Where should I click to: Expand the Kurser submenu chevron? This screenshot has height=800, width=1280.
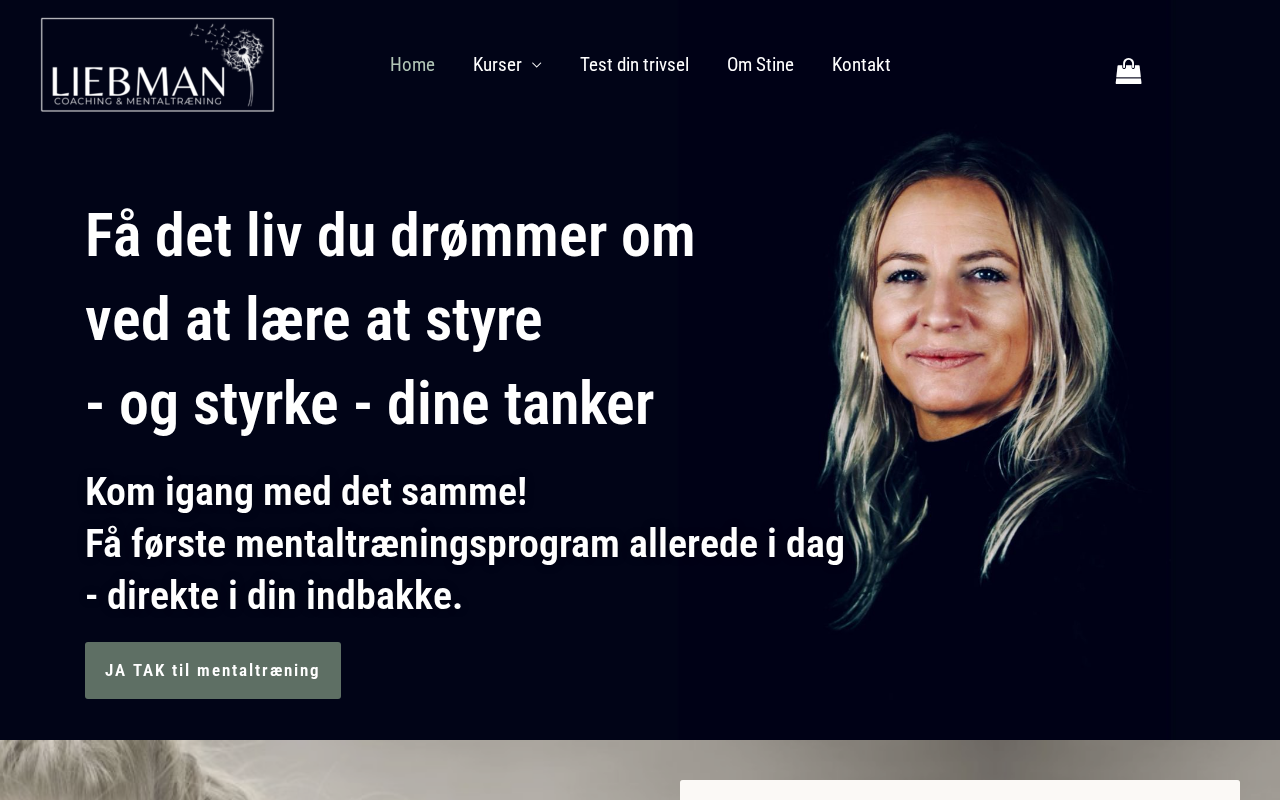(x=537, y=65)
